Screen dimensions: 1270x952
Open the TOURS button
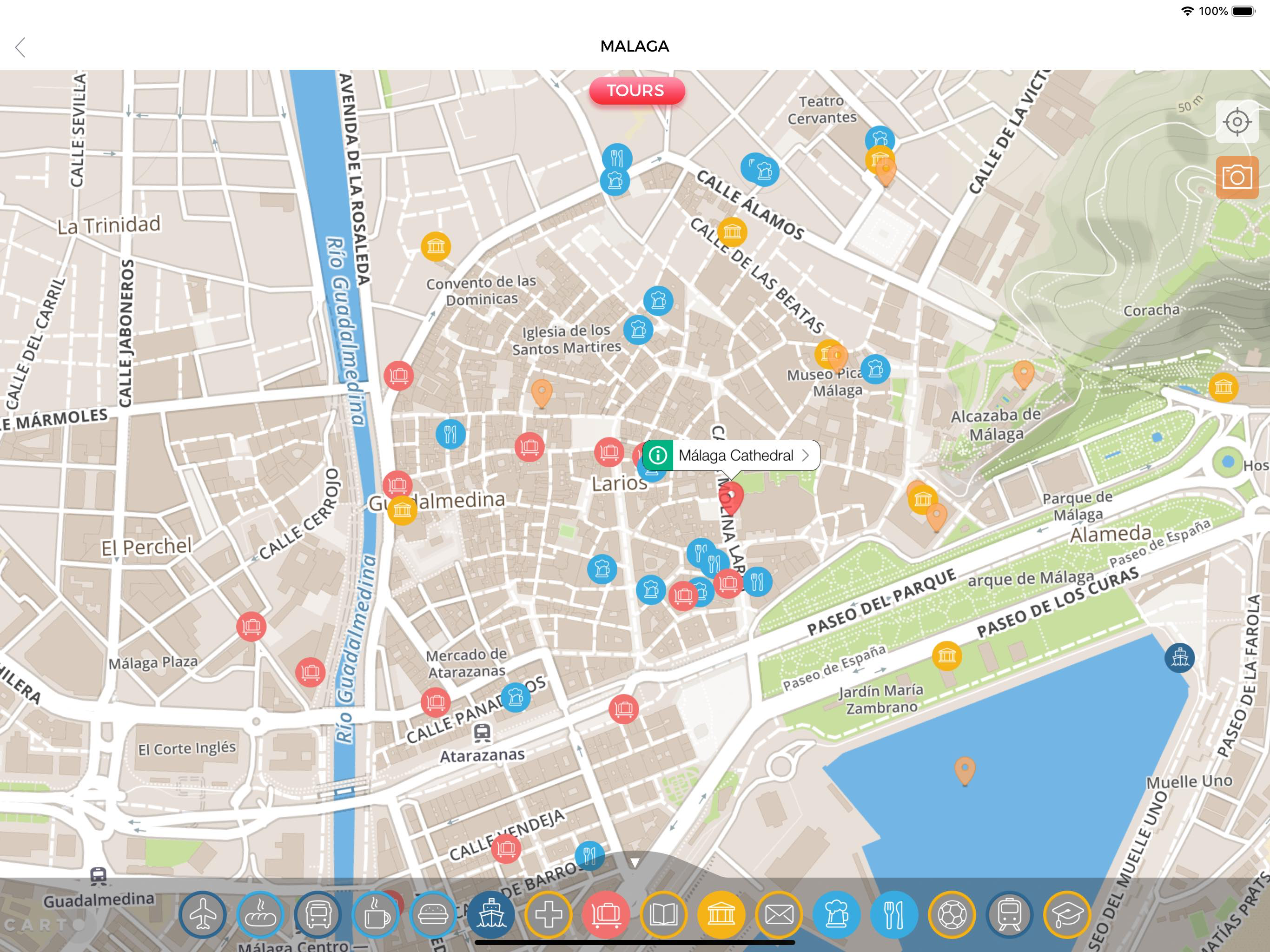pos(637,91)
